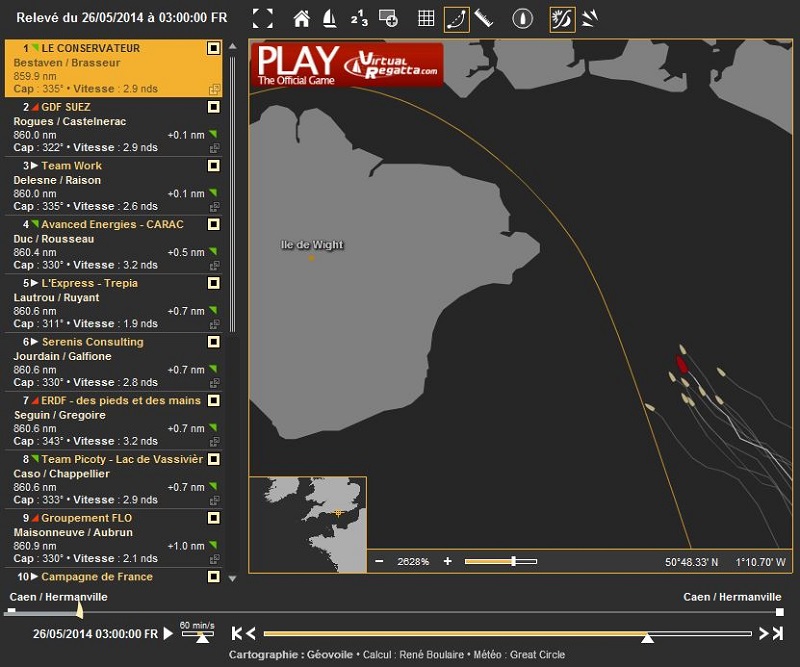Select Team Picoty - Lac de Vassivière name
The width and height of the screenshot is (800, 667).
[x=122, y=459]
